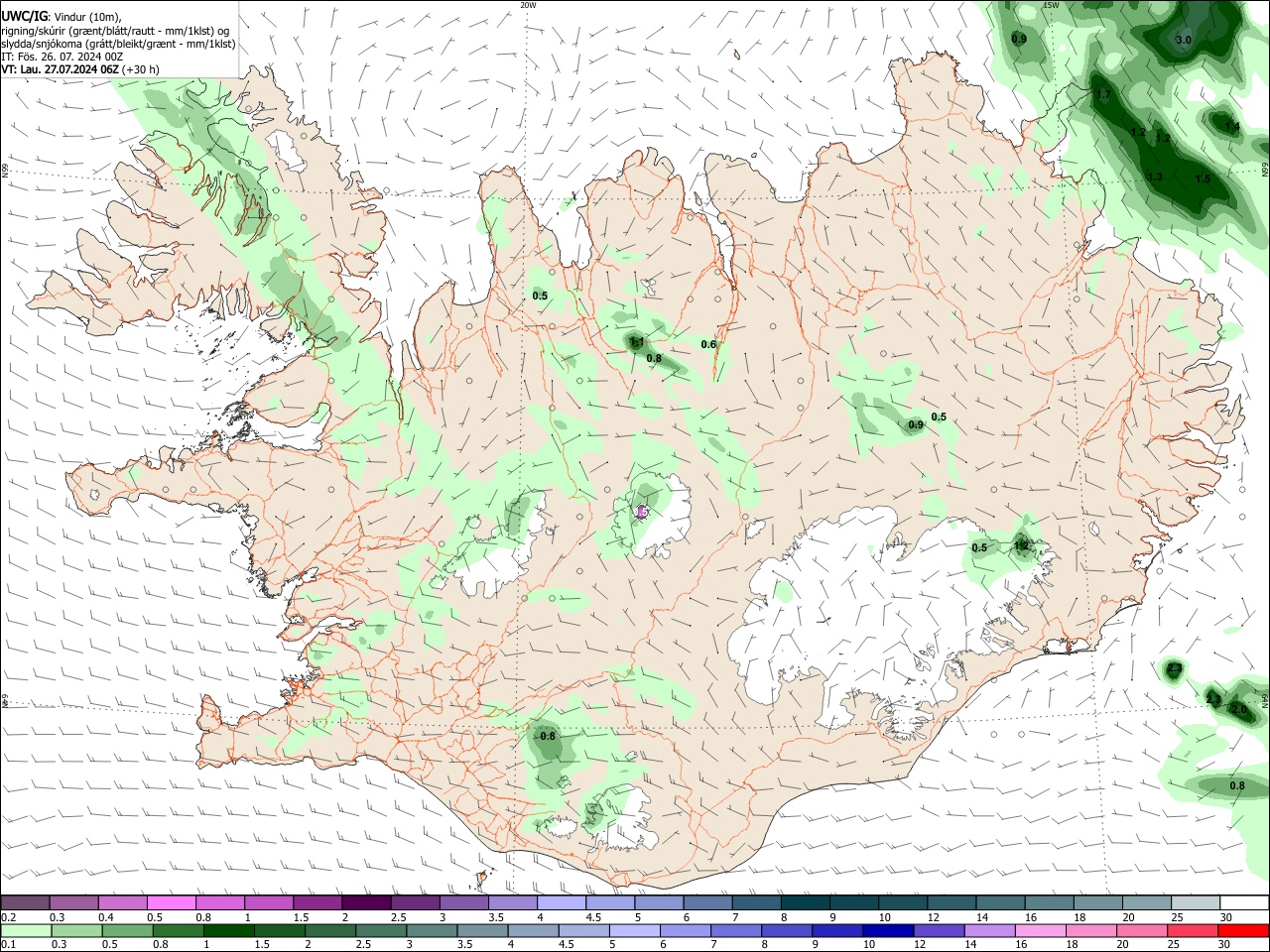Pick the light pink swatch starting at 16, lower scale
The height and width of the screenshot is (952, 1270).
click(1042, 931)
